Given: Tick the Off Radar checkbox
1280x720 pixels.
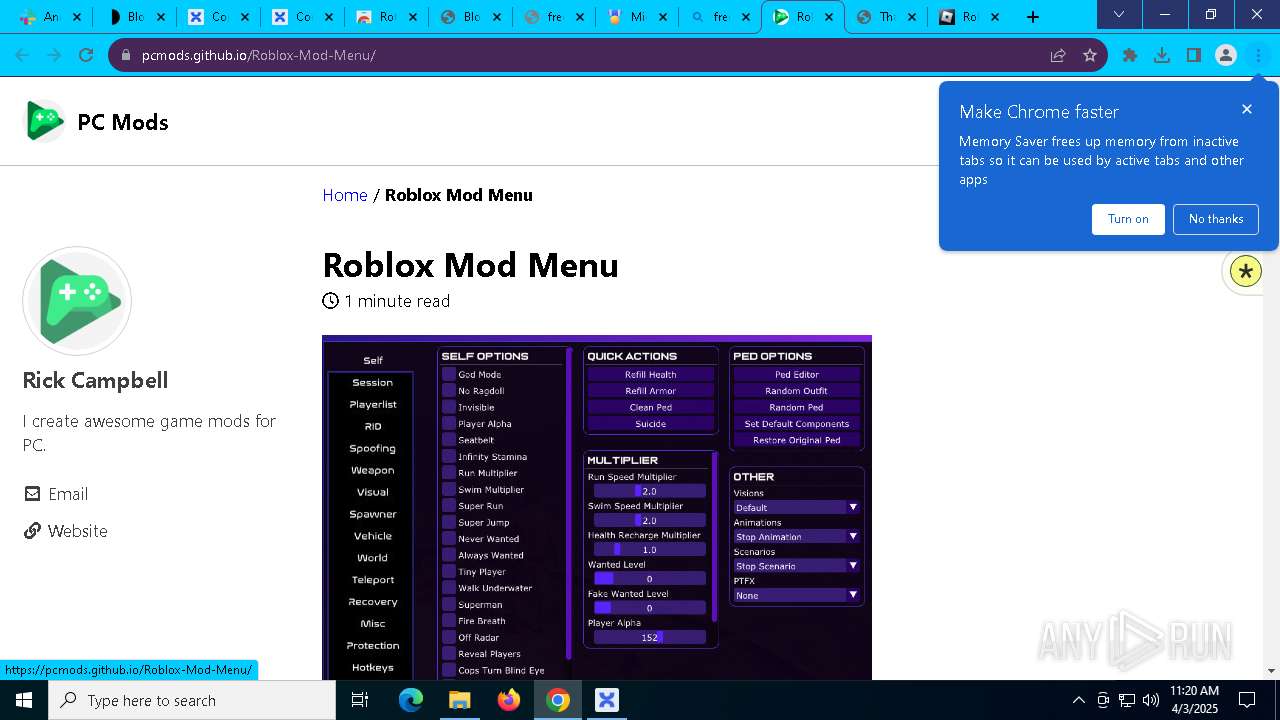Looking at the screenshot, I should point(449,637).
